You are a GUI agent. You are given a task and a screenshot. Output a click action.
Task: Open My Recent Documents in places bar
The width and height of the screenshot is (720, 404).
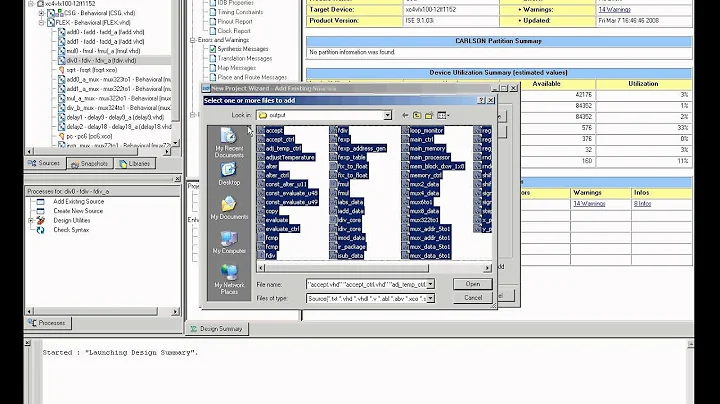[x=229, y=143]
